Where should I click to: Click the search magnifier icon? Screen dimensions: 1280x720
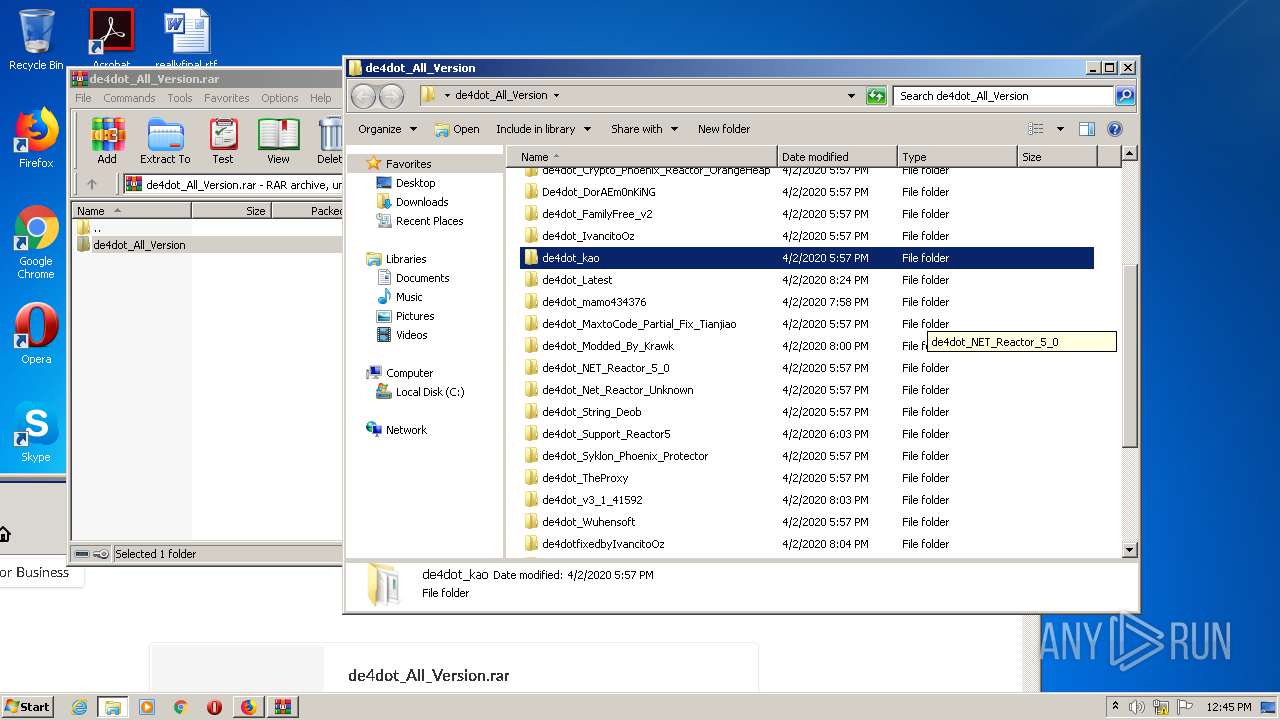click(x=1125, y=96)
